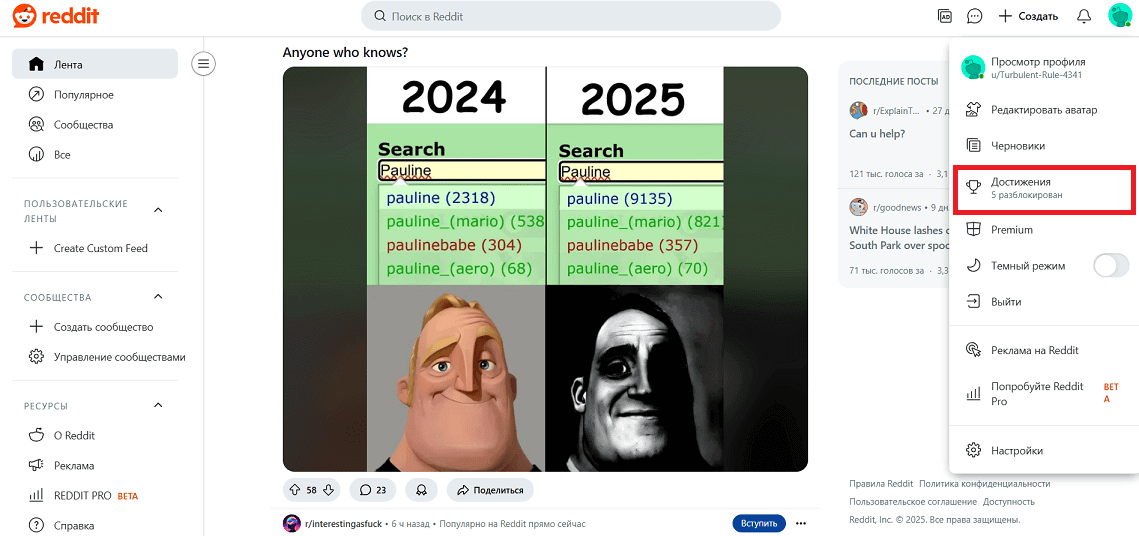Click Выйти to log out
1139x536 pixels.
tap(1043, 301)
